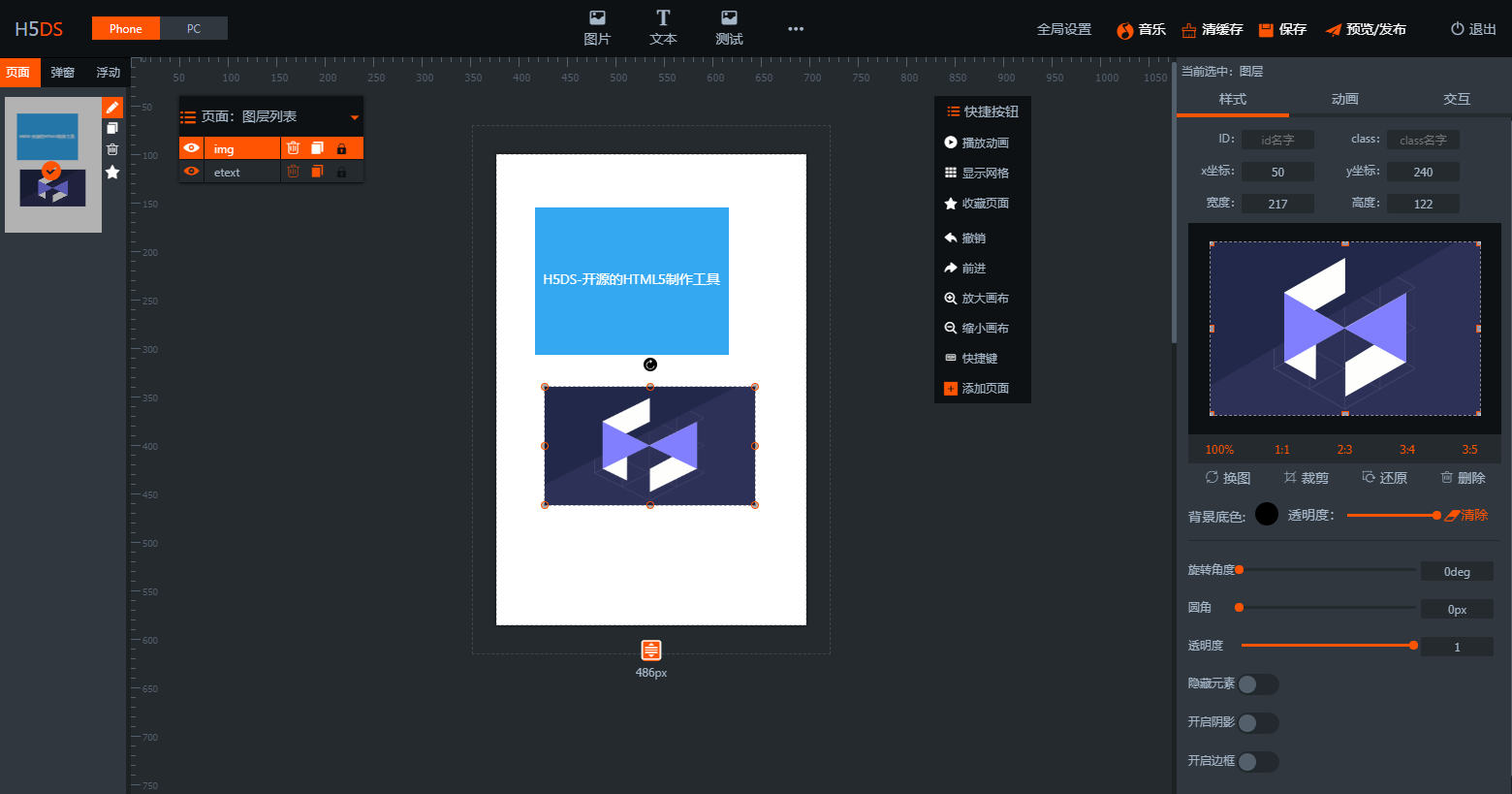Viewport: 1512px width, 794px height.
Task: Click 显示网格 show grid
Action: [977, 173]
